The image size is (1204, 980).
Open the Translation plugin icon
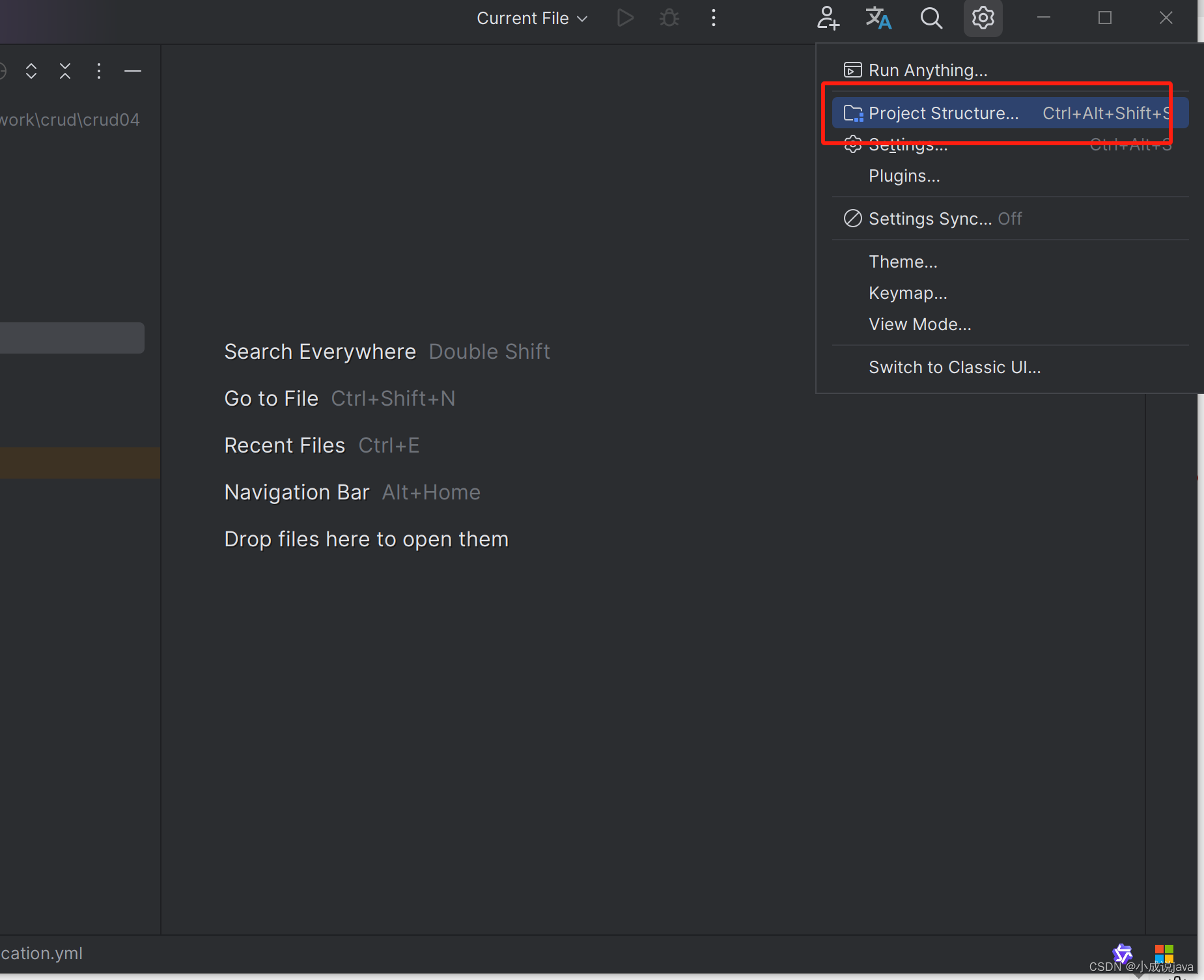click(x=878, y=18)
